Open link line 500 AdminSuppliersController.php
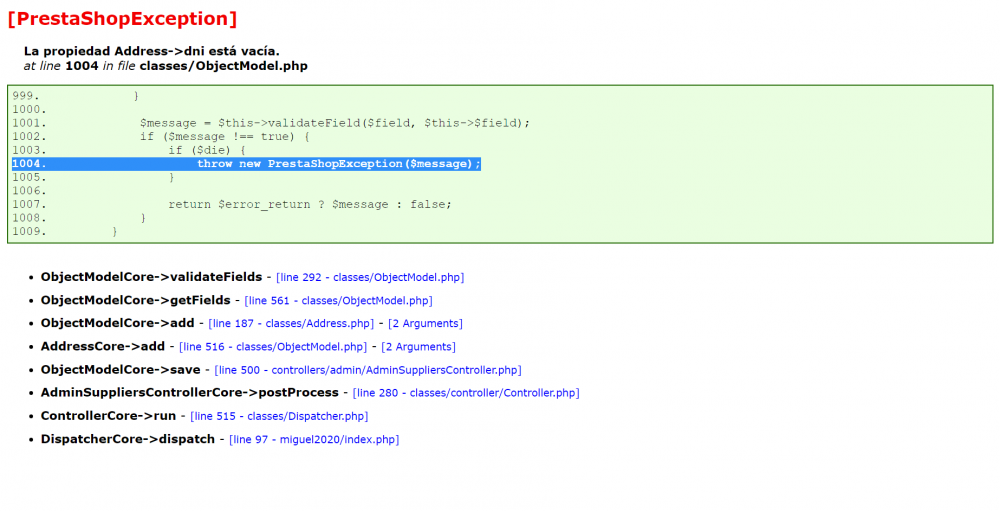Screen dimensions: 1000x511 pos(368,370)
